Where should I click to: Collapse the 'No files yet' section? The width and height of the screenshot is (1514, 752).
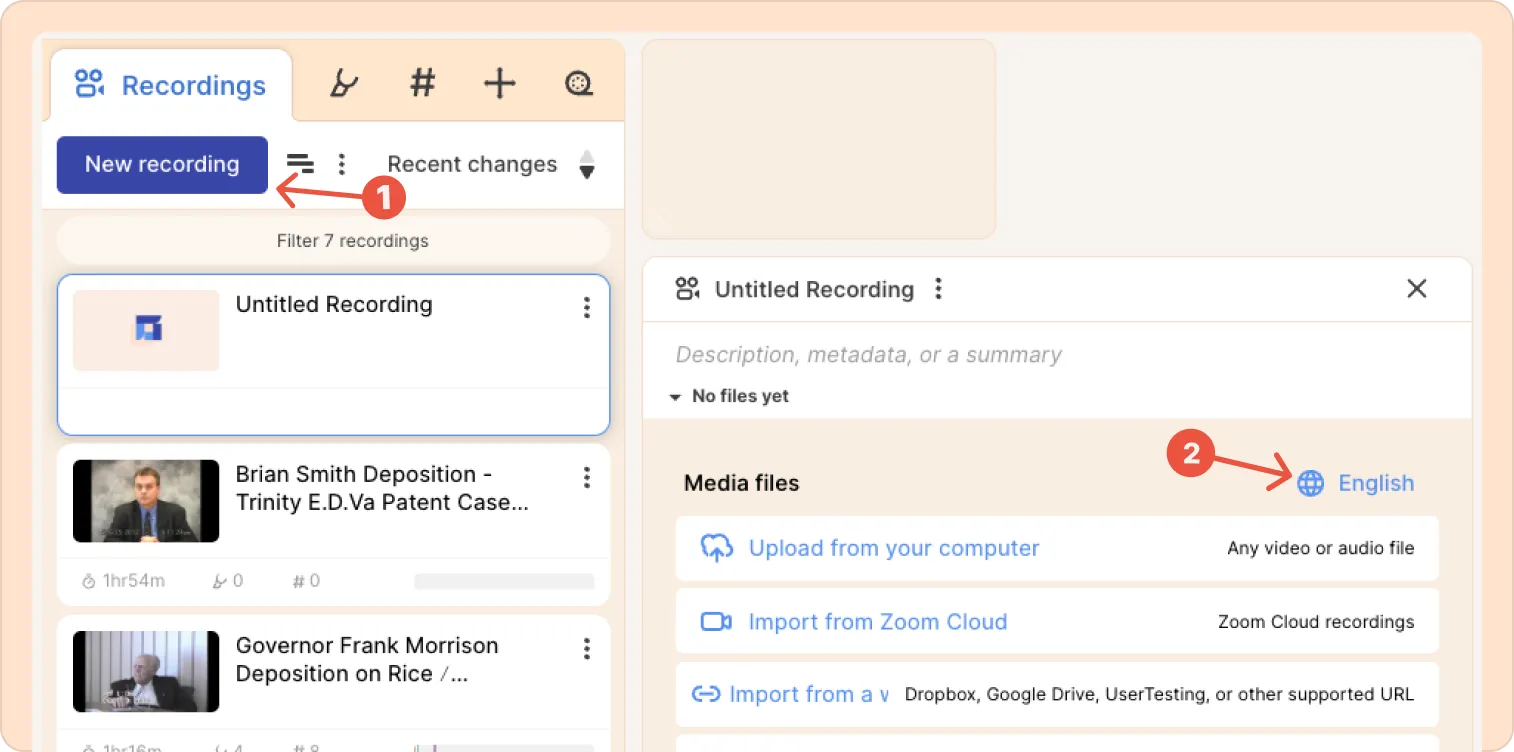[x=676, y=397]
